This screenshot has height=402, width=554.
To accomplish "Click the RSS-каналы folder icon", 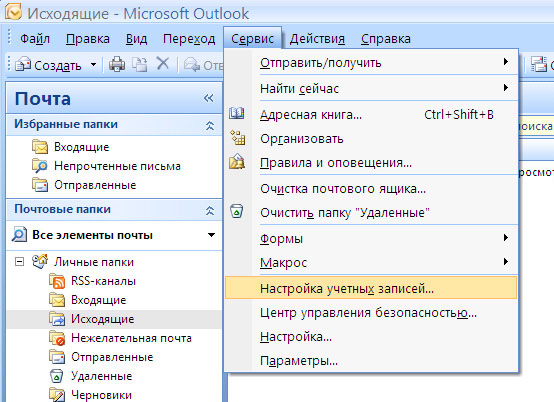I will pos(57,281).
